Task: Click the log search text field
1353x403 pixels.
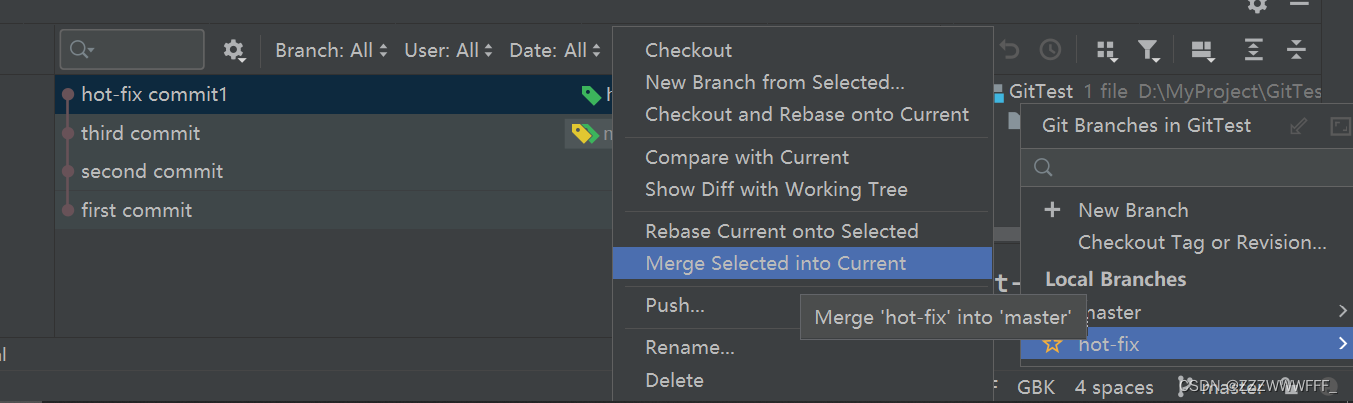Action: click(132, 50)
